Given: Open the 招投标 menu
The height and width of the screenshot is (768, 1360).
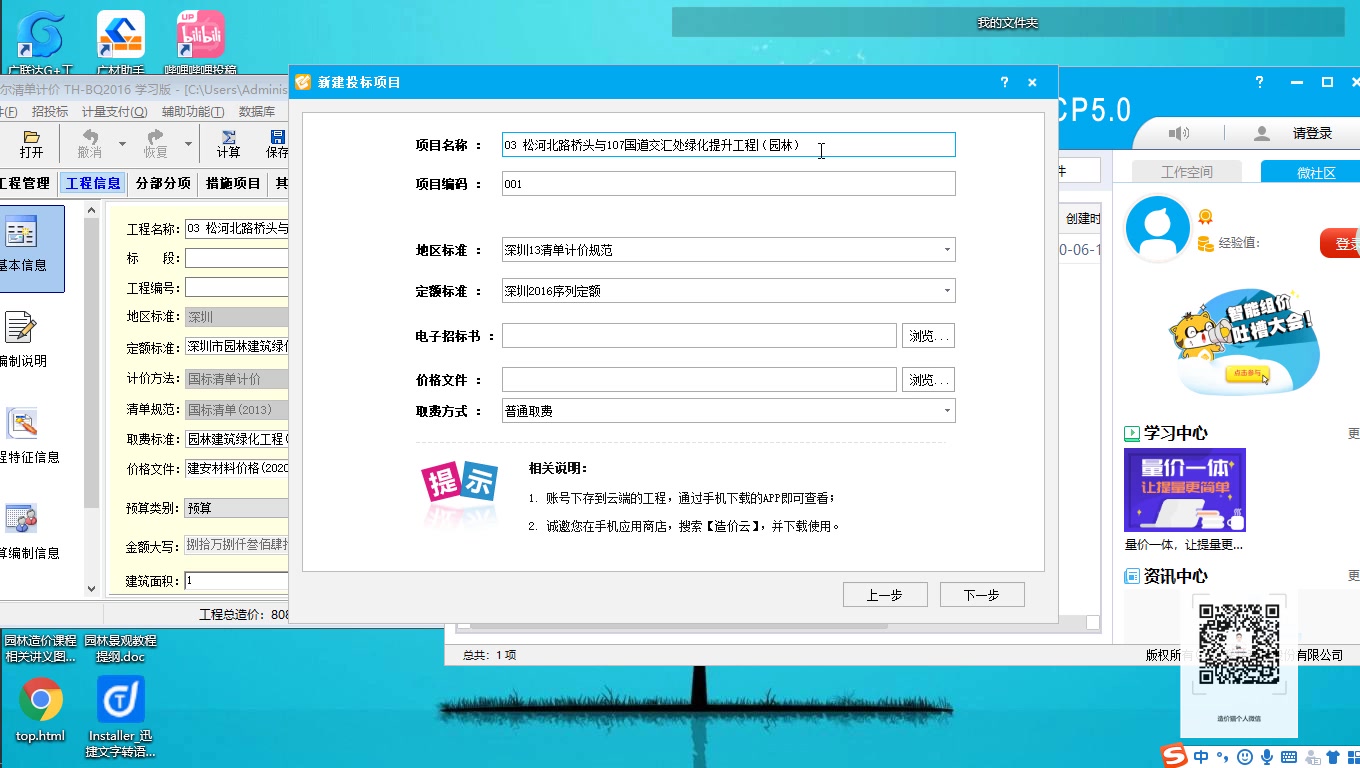Looking at the screenshot, I should tap(50, 112).
